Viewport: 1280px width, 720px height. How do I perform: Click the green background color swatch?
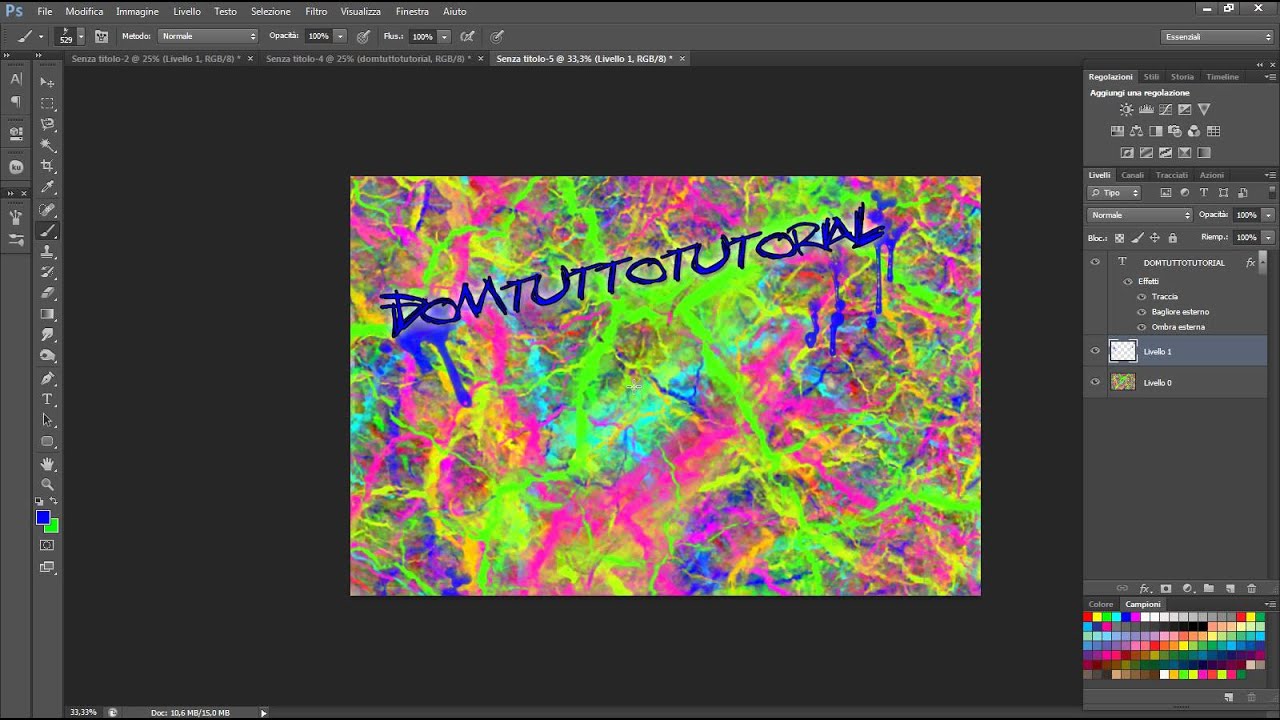point(54,527)
